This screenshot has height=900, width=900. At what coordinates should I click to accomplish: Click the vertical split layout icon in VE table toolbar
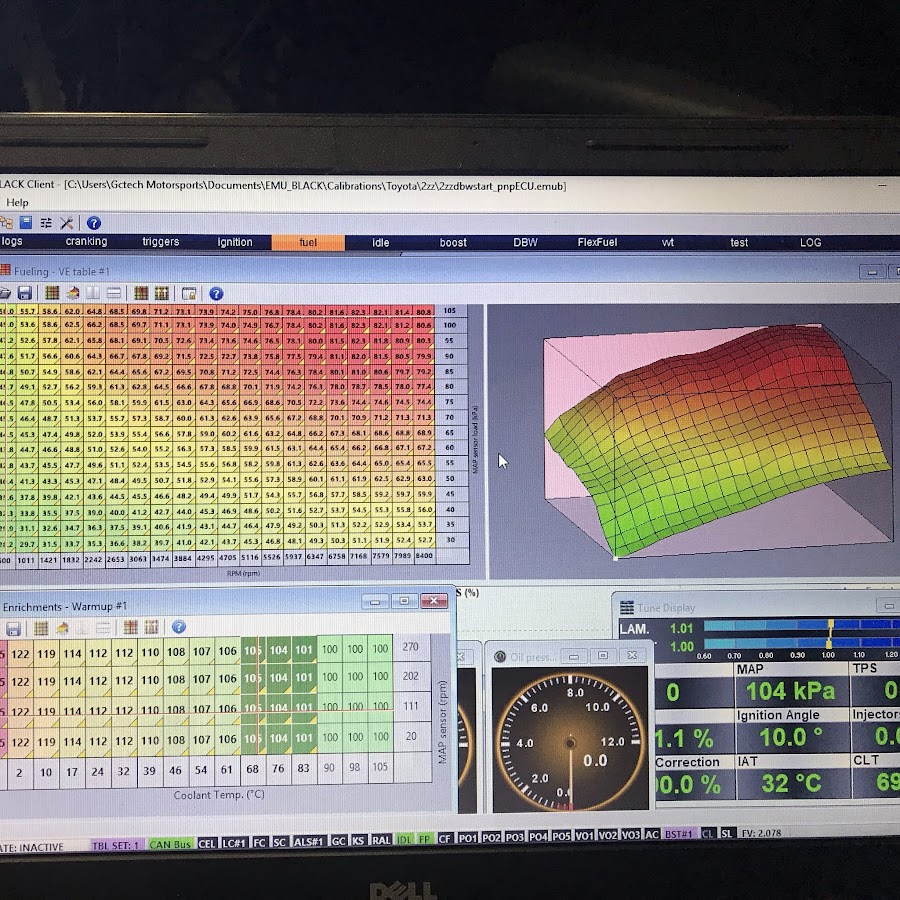click(x=93, y=293)
